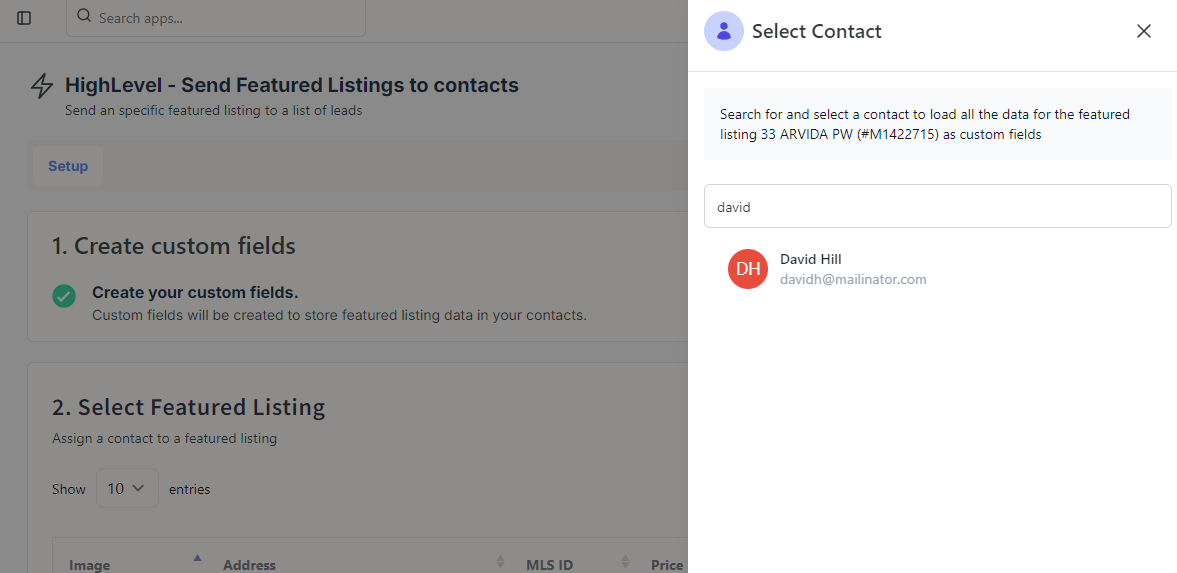Select the DH avatar of David Hill
Image resolution: width=1177 pixels, height=573 pixels.
pos(748,269)
